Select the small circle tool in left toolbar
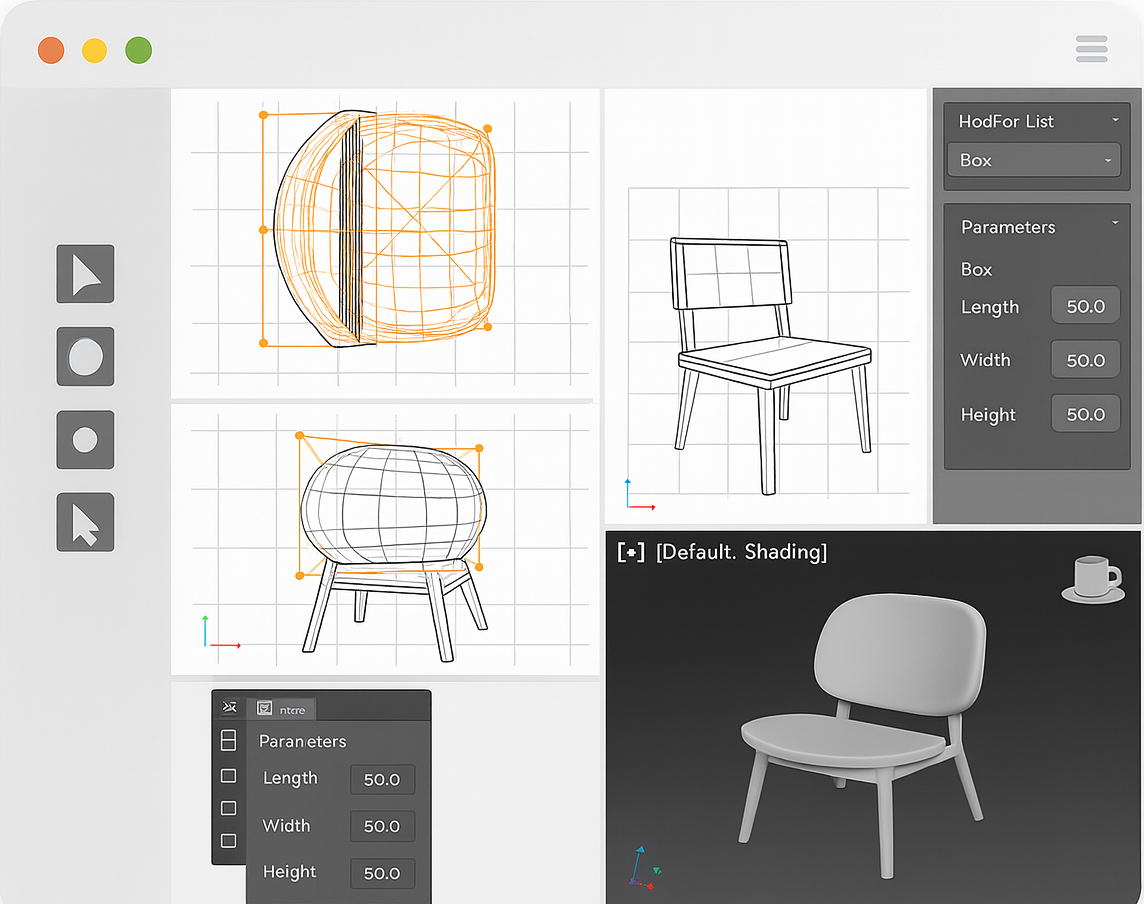This screenshot has height=904, width=1144. coord(85,440)
